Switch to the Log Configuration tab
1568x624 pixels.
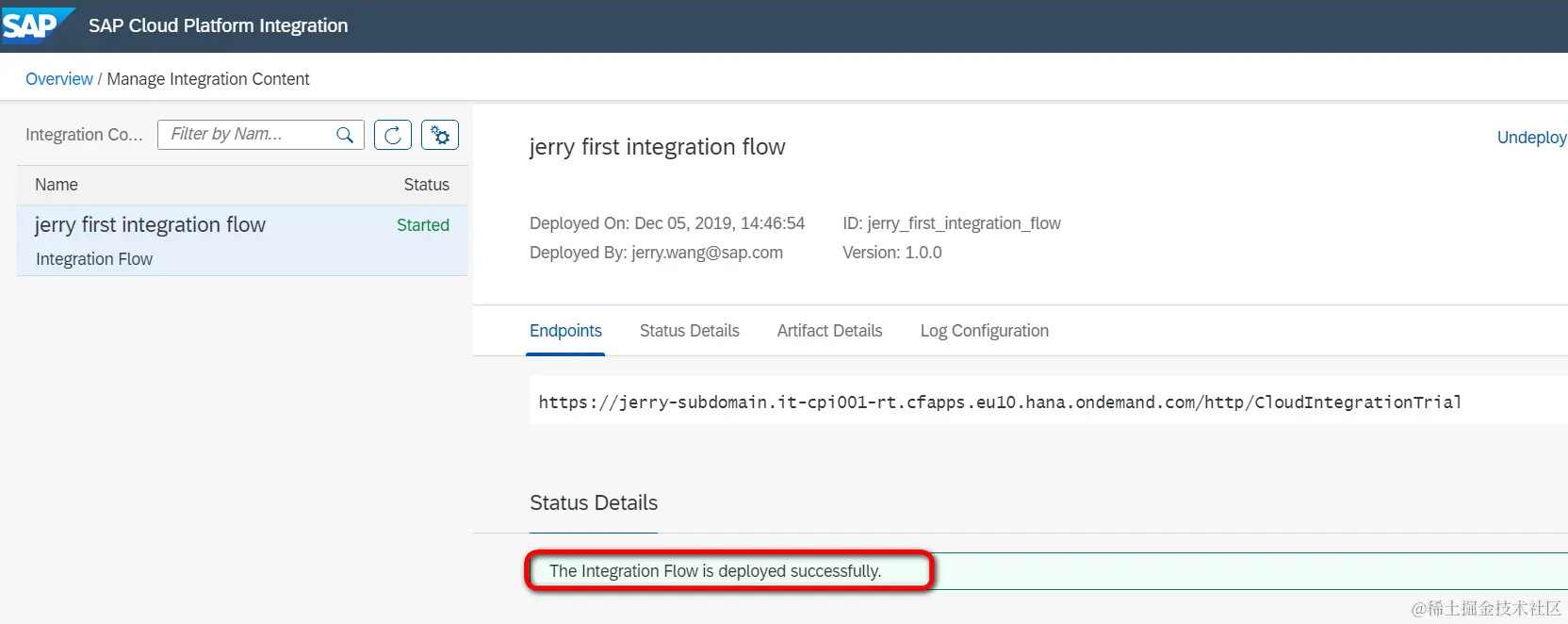[984, 331]
